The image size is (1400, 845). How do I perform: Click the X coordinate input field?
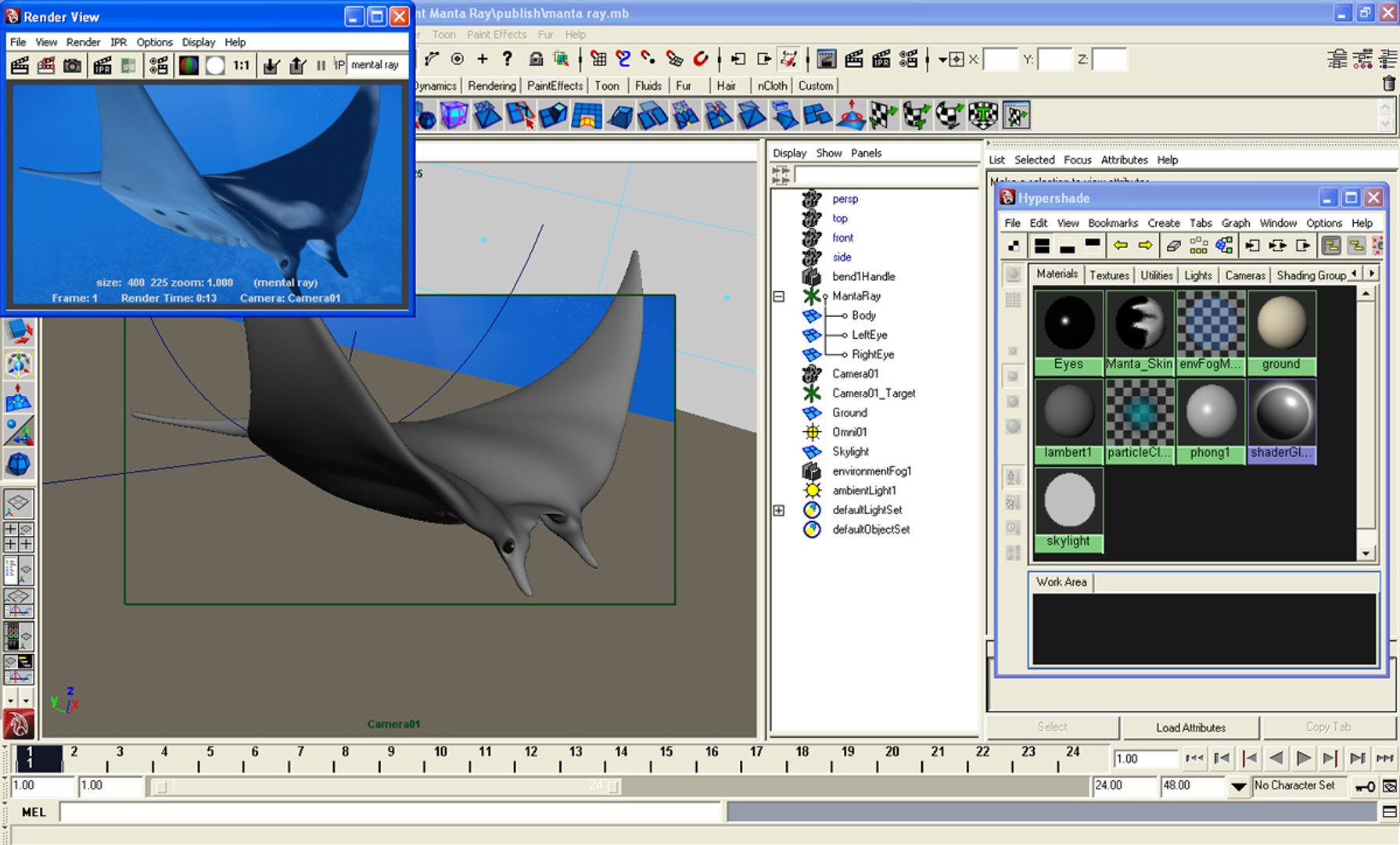[x=1000, y=59]
